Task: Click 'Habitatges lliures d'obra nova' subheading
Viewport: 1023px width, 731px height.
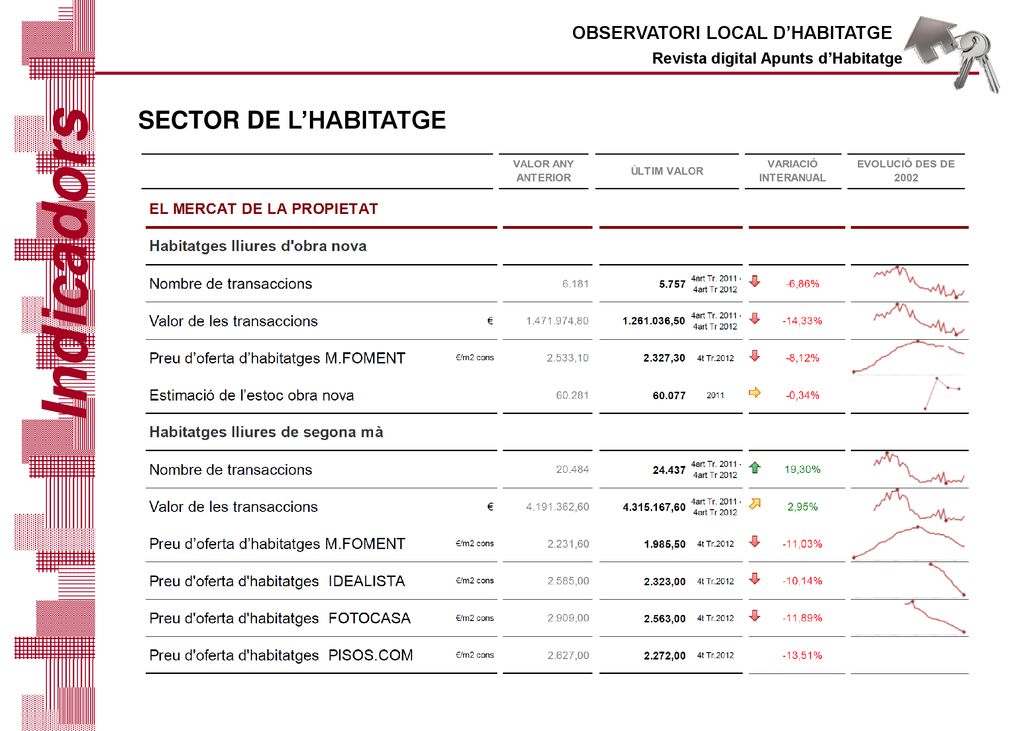Action: 258,246
